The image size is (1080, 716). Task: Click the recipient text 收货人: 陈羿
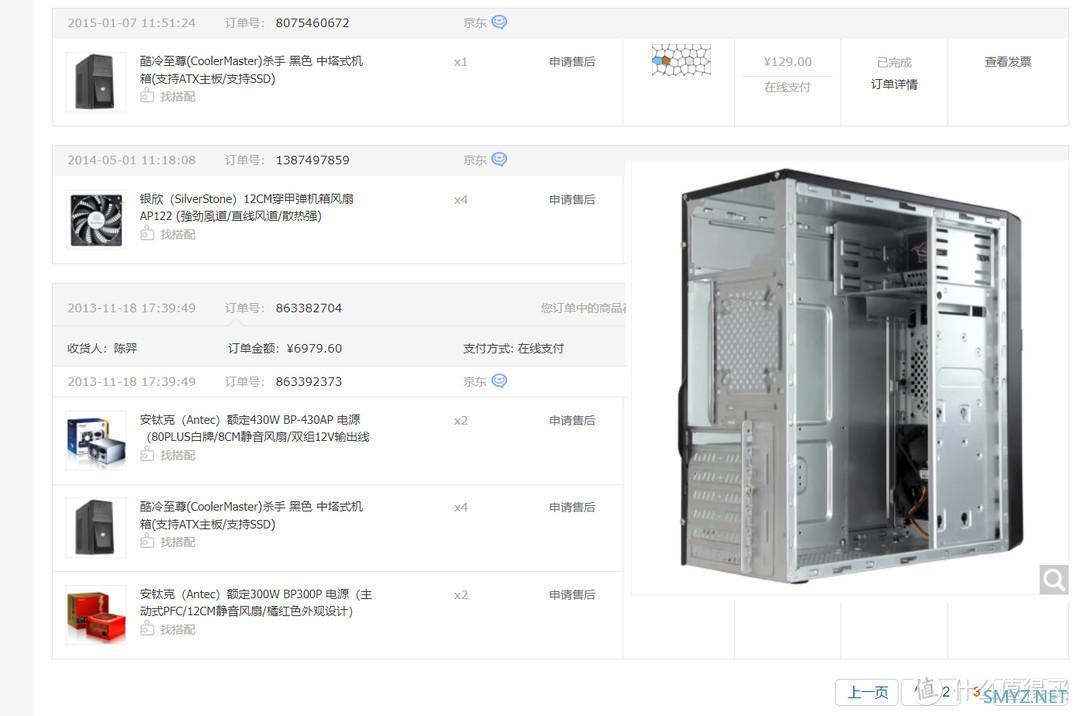[102, 348]
